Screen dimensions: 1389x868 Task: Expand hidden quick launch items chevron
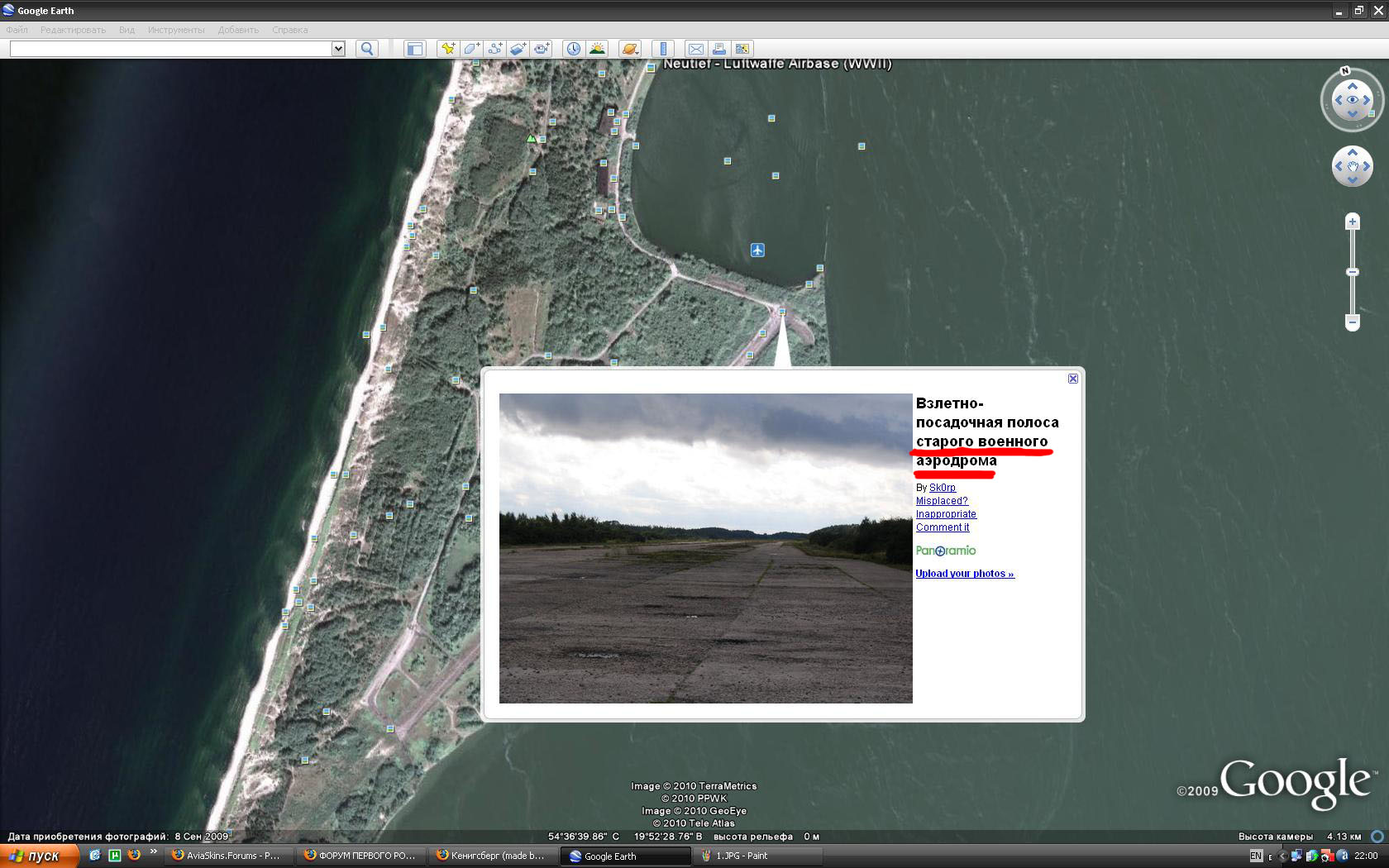[153, 852]
